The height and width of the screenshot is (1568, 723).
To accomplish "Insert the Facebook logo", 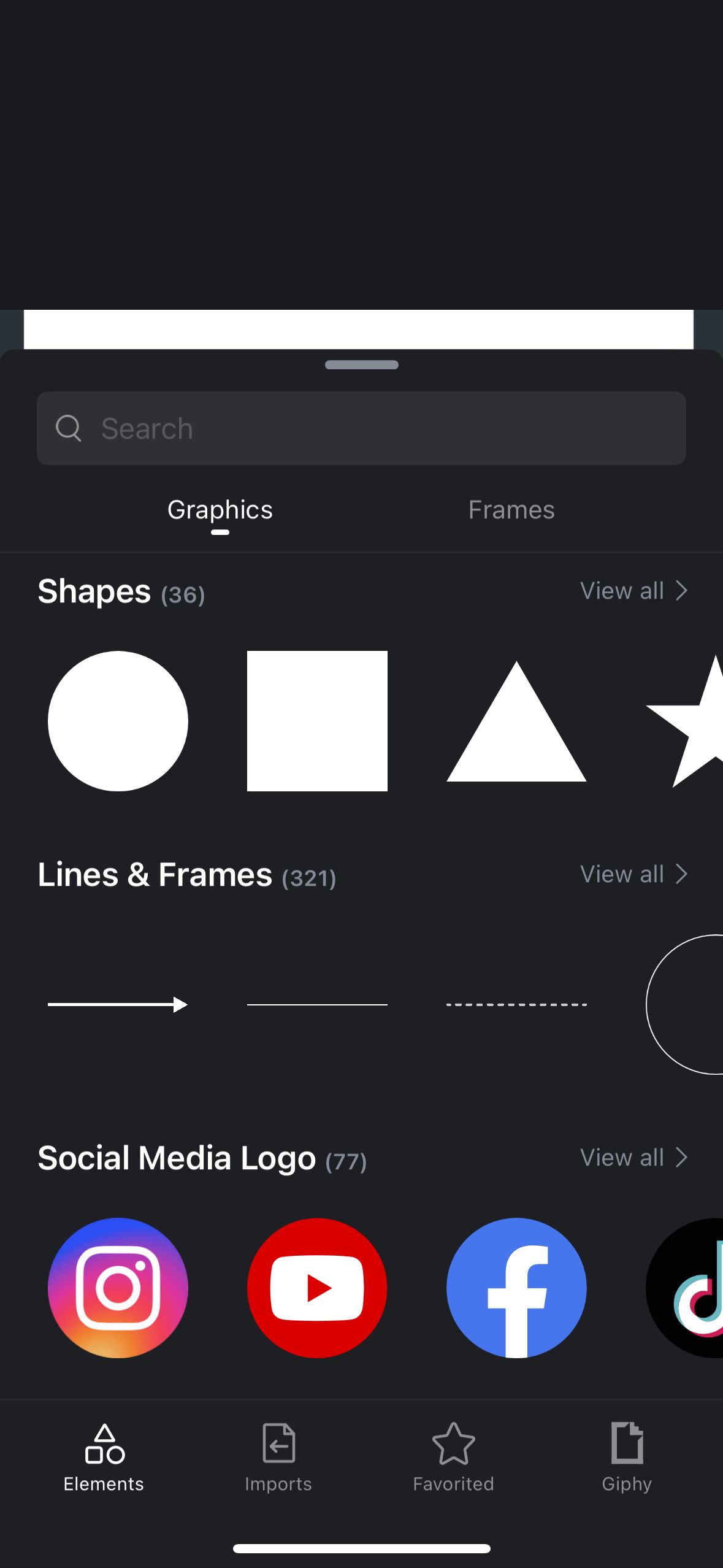I will 516,1288.
